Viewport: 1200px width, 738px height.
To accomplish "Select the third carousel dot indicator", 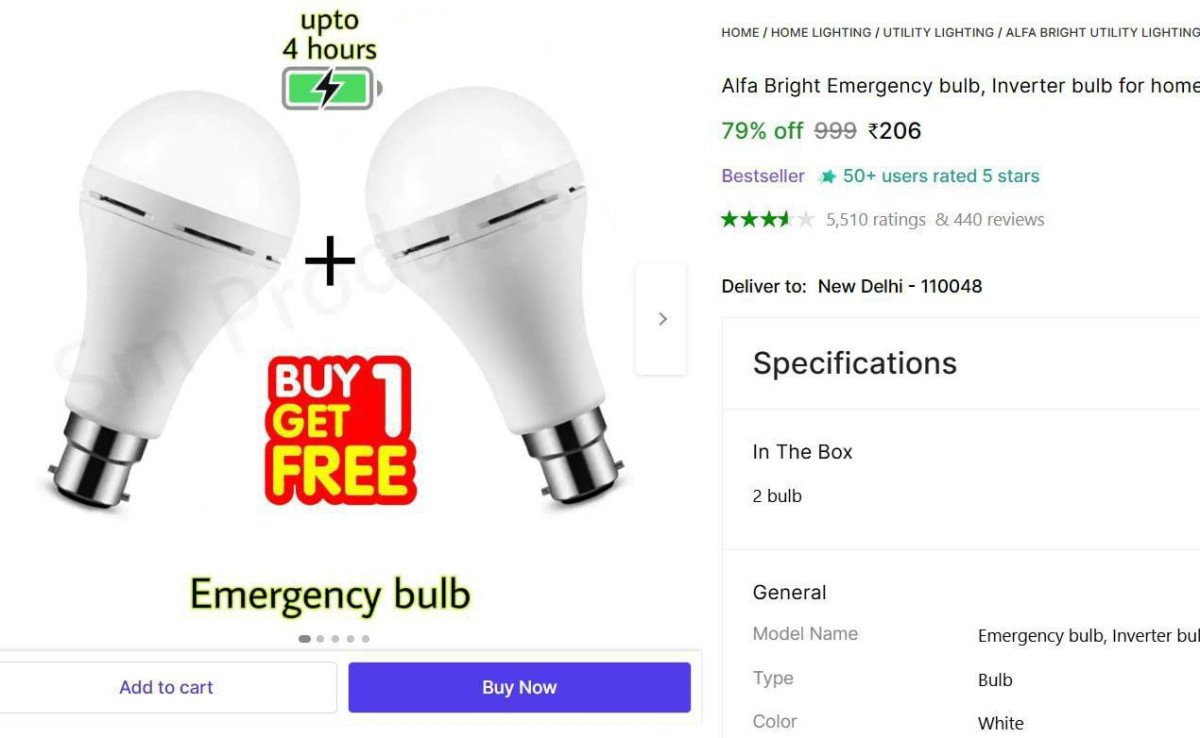I will click(335, 639).
